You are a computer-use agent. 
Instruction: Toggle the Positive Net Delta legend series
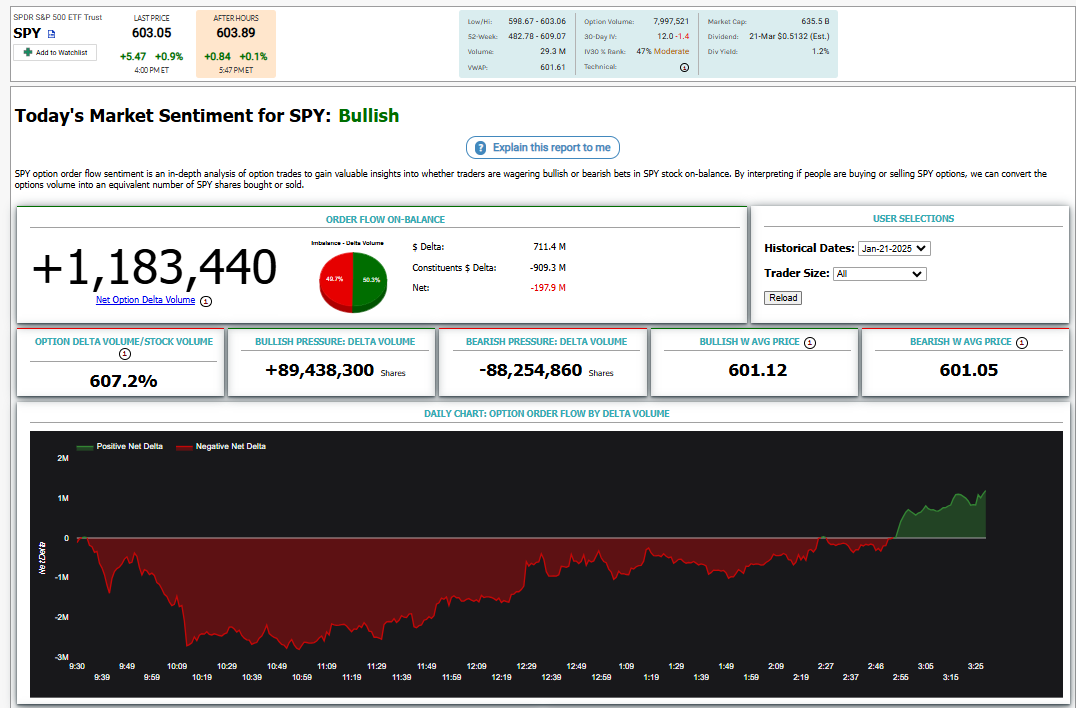(119, 447)
